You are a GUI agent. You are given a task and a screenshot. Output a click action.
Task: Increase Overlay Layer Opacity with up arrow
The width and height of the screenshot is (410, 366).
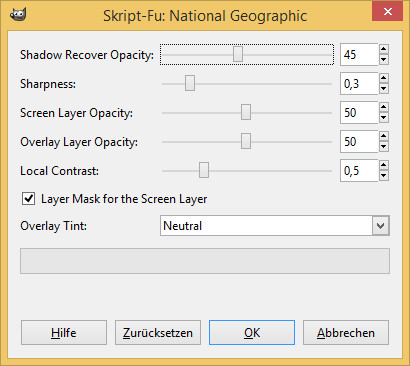tap(384, 136)
